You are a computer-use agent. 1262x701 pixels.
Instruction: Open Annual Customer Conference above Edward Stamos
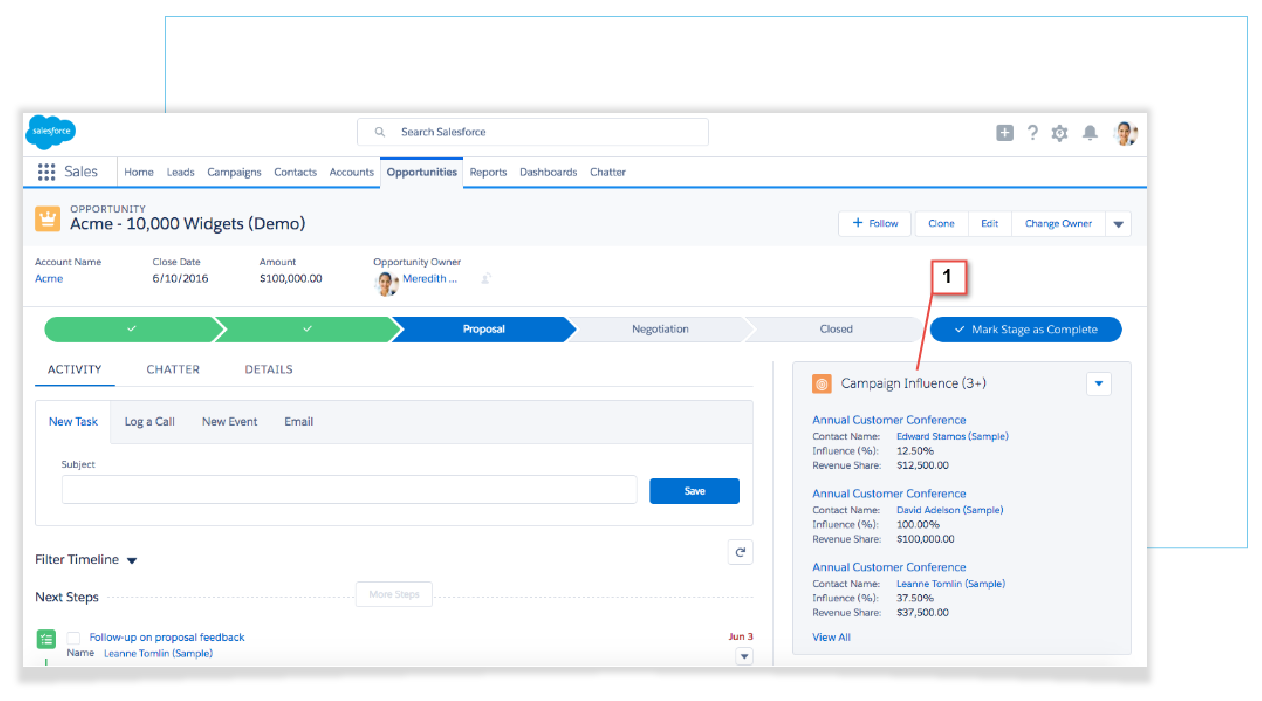(x=889, y=420)
